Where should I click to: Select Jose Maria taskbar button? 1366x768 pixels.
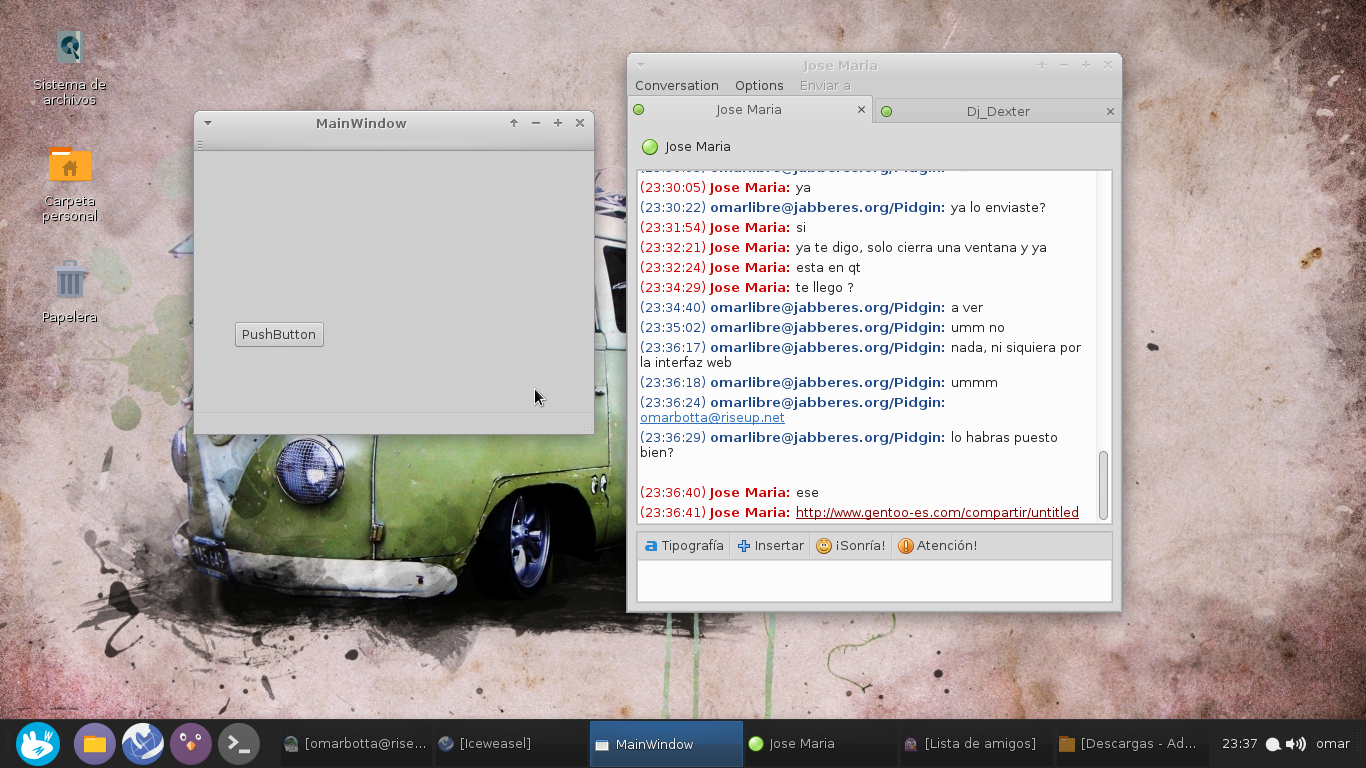820,744
